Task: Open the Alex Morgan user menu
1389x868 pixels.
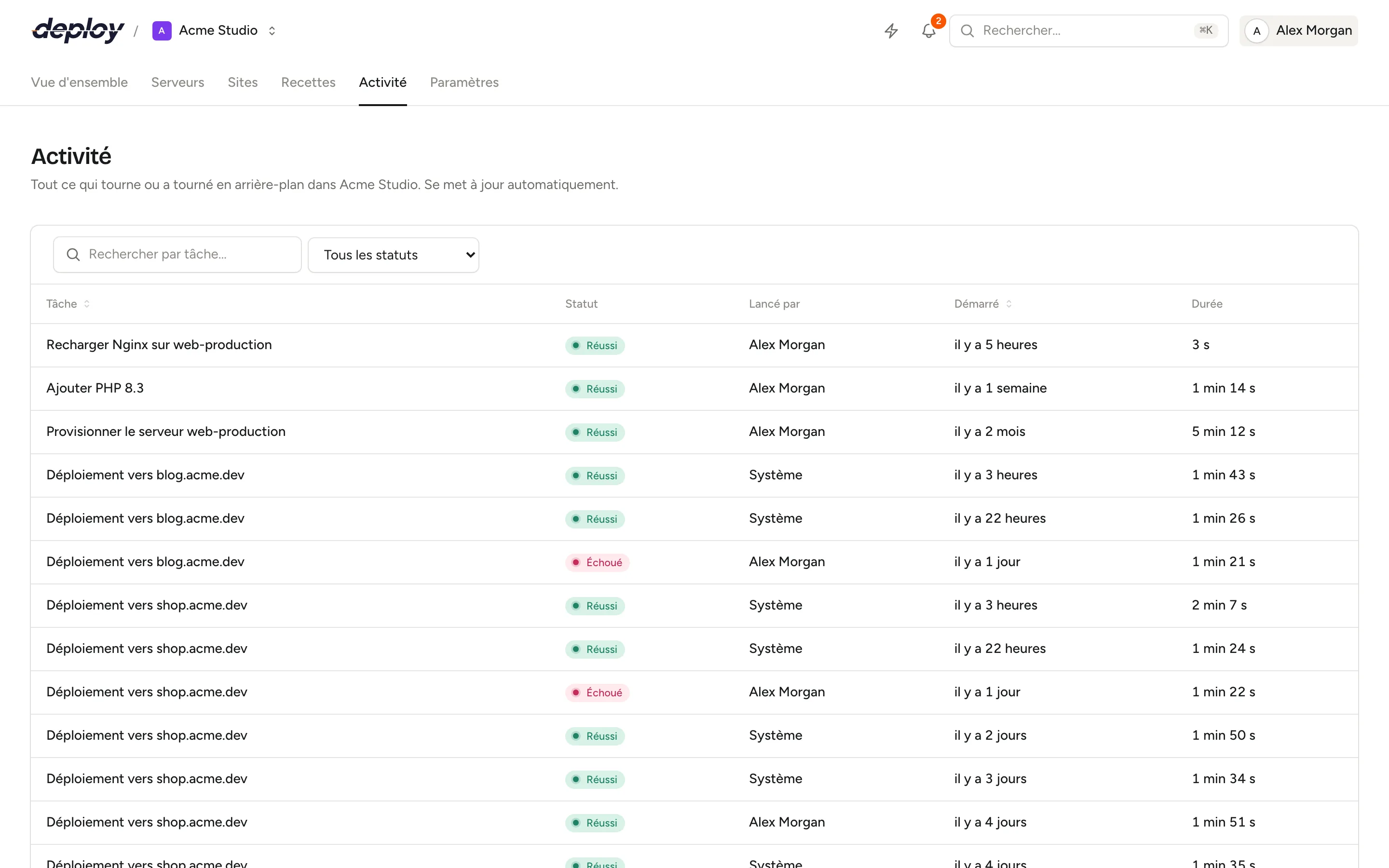Action: click(x=1298, y=31)
